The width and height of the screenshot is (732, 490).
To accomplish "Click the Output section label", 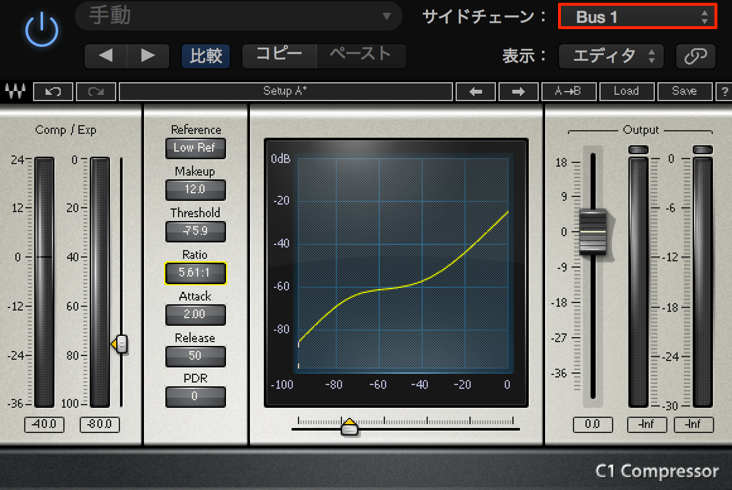I will (640, 130).
